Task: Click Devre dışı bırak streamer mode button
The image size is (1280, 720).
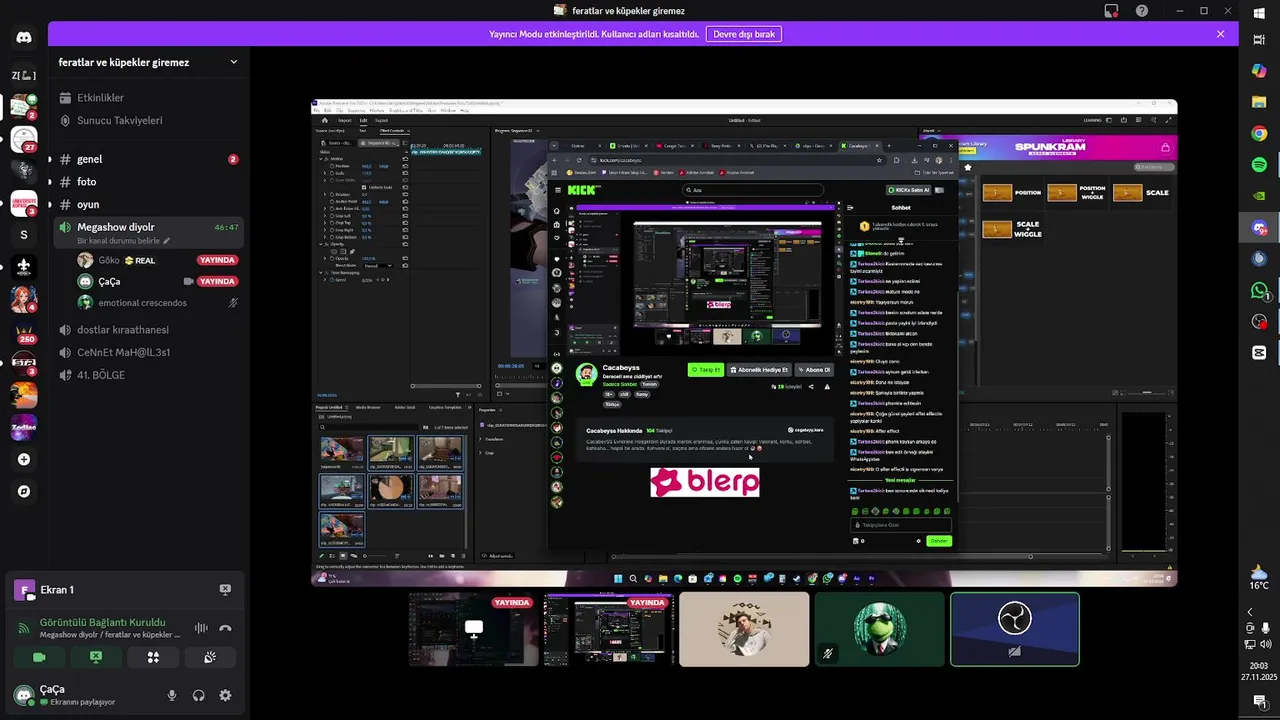Action: pyautogui.click(x=743, y=34)
